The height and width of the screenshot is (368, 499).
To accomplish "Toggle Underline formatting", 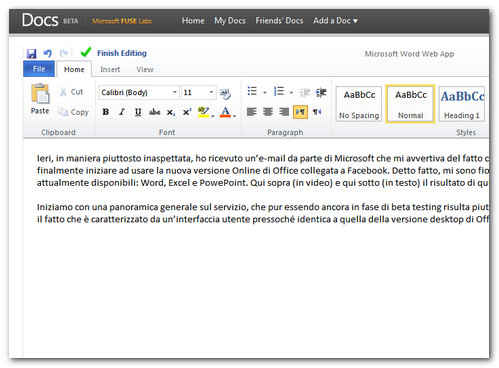I will (x=138, y=112).
